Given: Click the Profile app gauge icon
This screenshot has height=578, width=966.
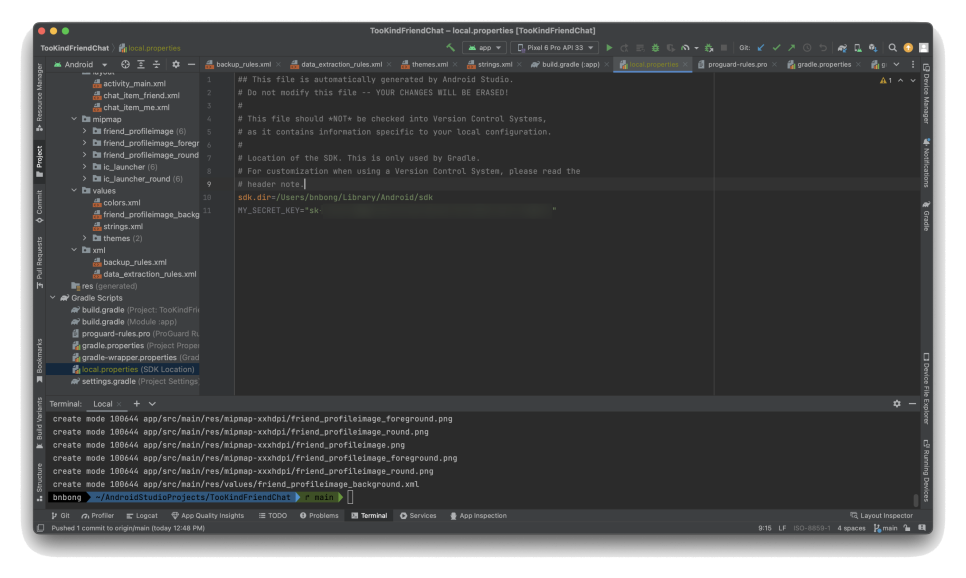Looking at the screenshot, I should (x=685, y=47).
